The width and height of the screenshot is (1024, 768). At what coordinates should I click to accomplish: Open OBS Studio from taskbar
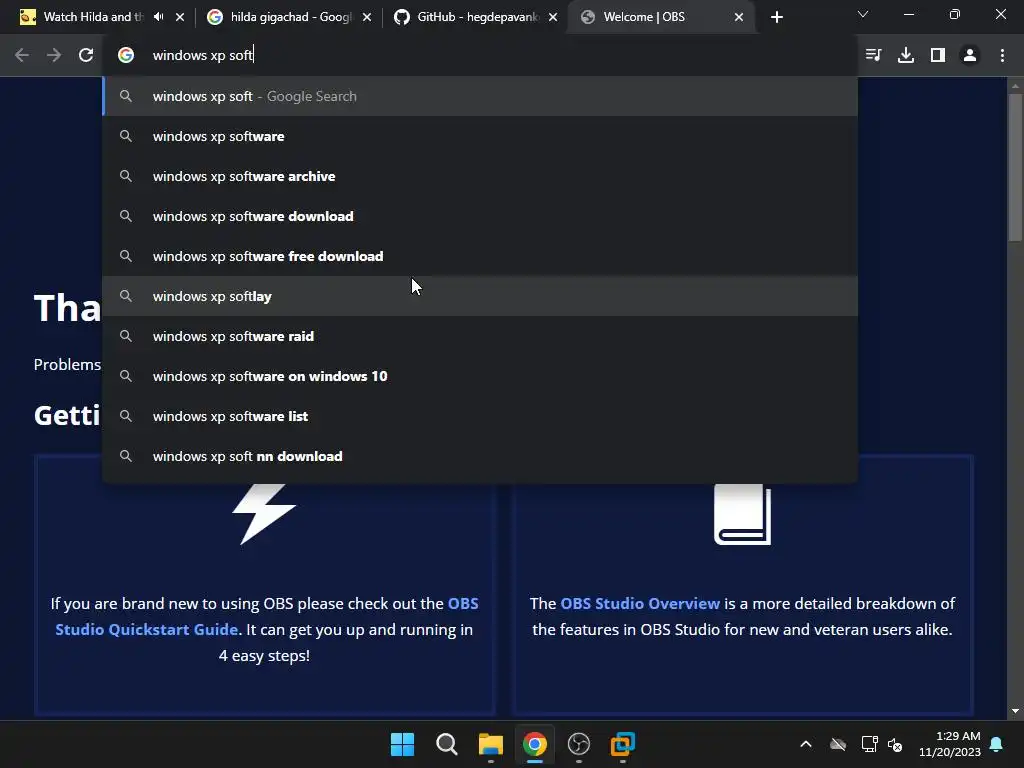(x=579, y=744)
